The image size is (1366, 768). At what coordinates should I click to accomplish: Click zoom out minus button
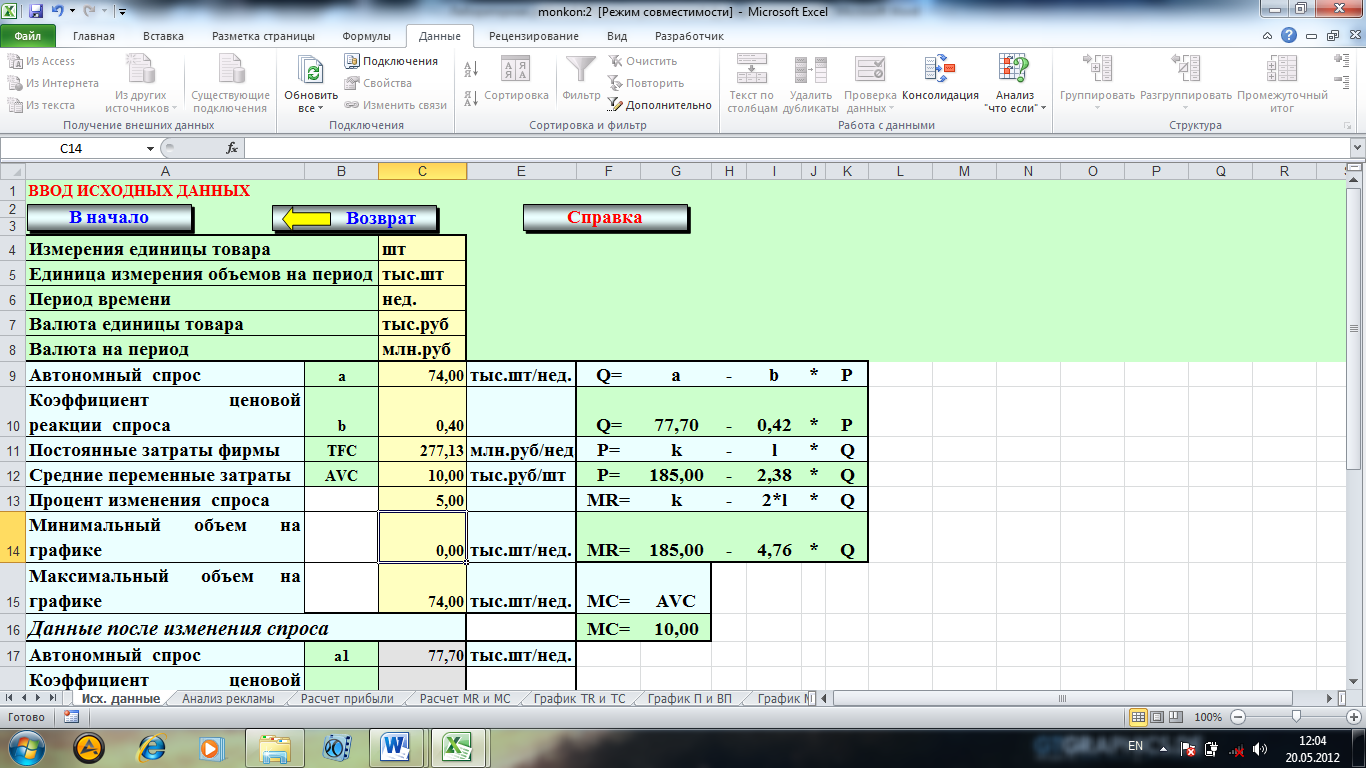coord(1238,717)
